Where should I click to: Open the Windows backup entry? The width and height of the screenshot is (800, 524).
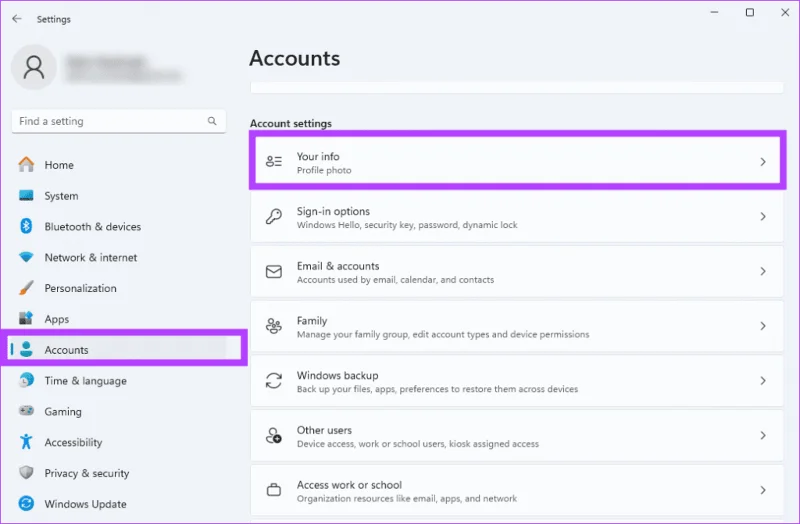517,381
